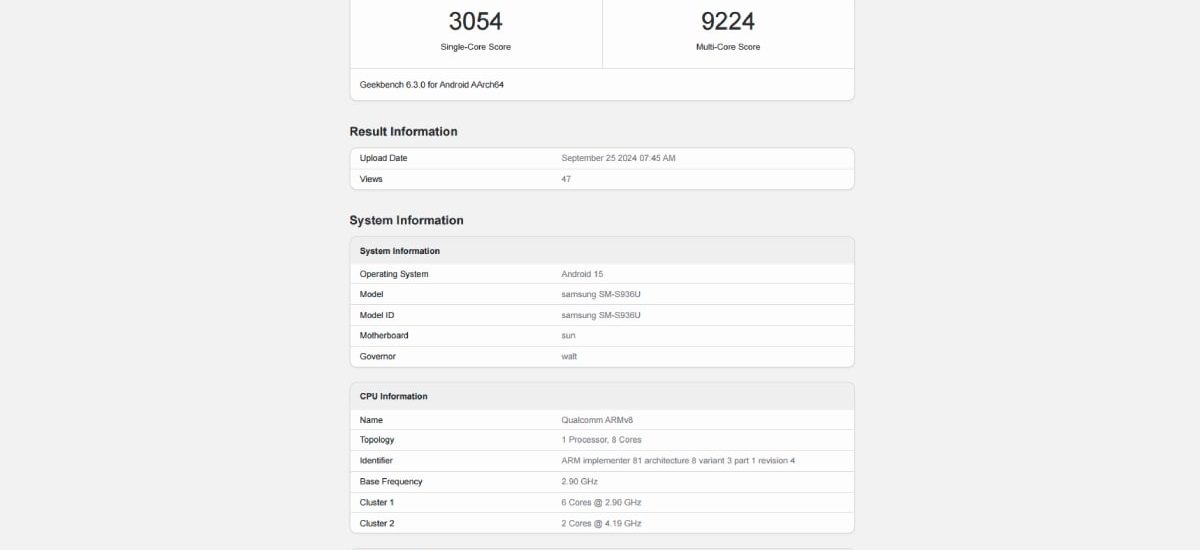The width and height of the screenshot is (1200, 550).
Task: Click the Single-Core Score label
Action: [x=475, y=47]
